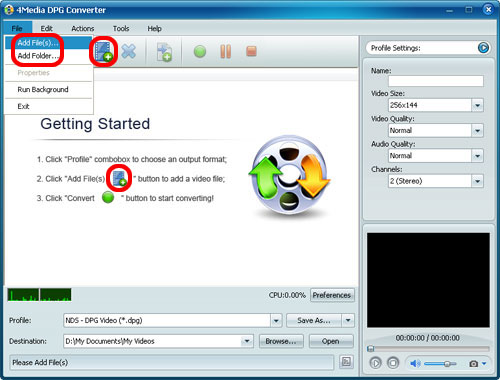
Task: Click the Add Profile toolbar icon
Action: (164, 52)
